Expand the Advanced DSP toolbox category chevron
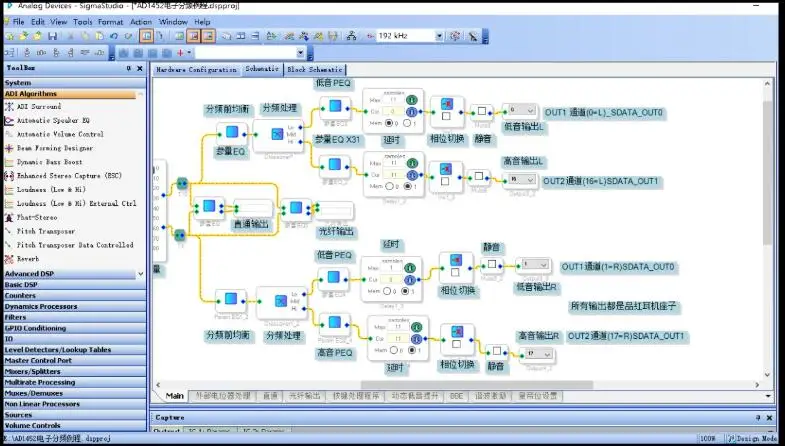Image resolution: width=785 pixels, height=446 pixels. coord(141,274)
